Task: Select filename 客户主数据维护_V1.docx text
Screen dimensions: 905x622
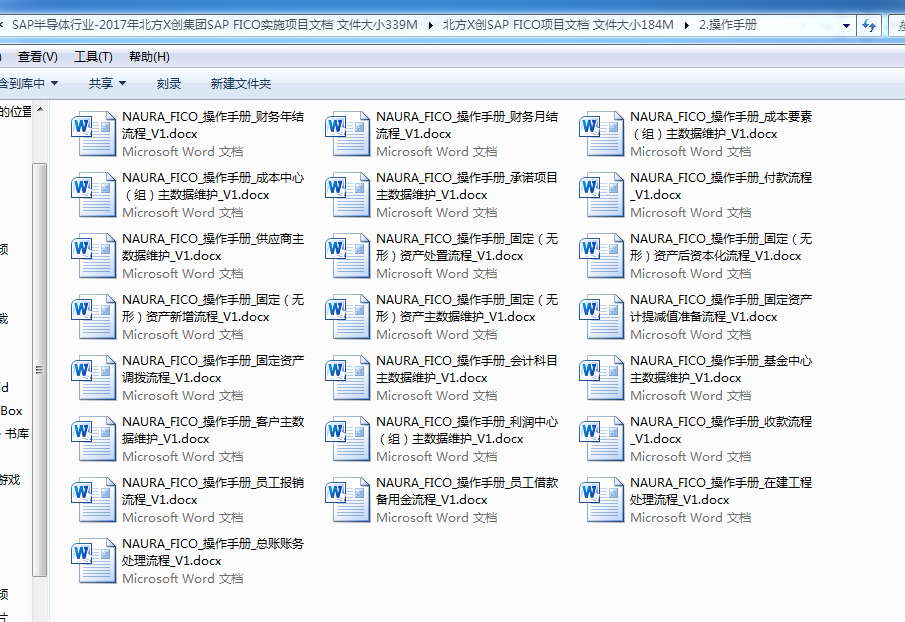Action: click(213, 430)
